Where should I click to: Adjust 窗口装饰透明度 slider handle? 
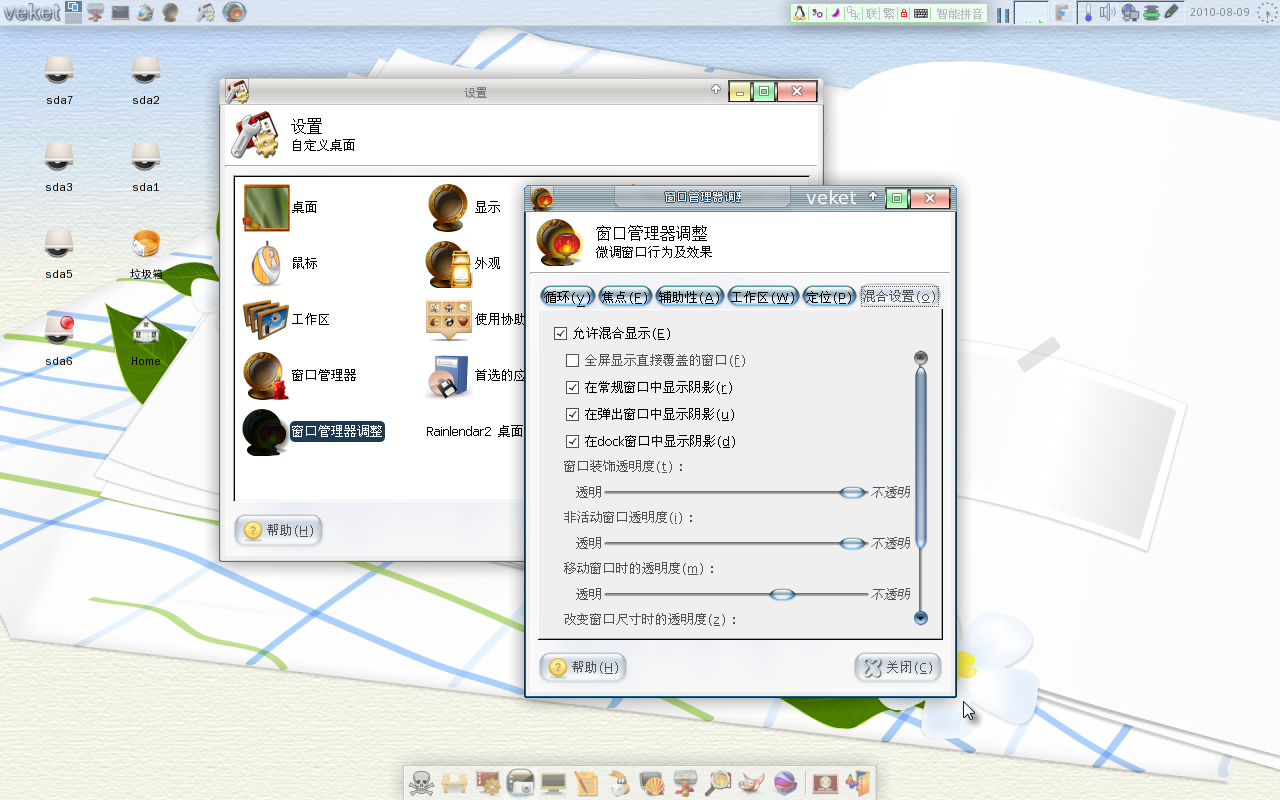tap(852, 492)
